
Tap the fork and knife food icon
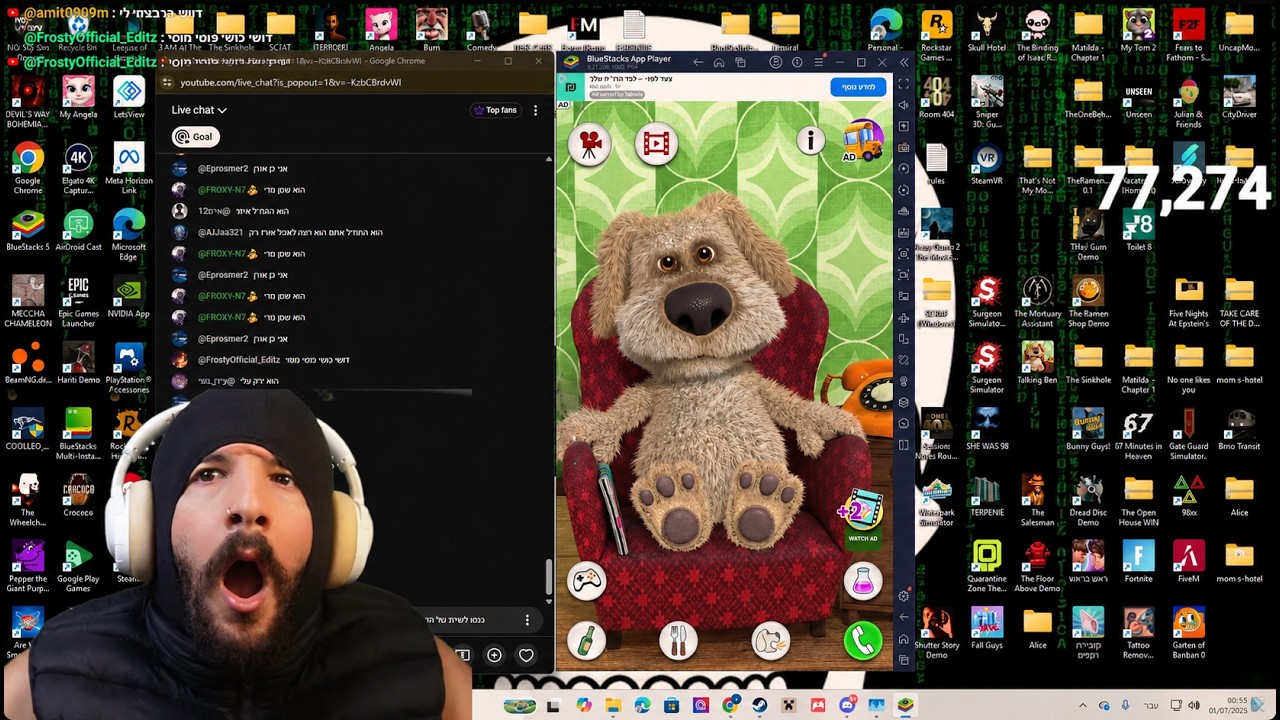tap(678, 641)
